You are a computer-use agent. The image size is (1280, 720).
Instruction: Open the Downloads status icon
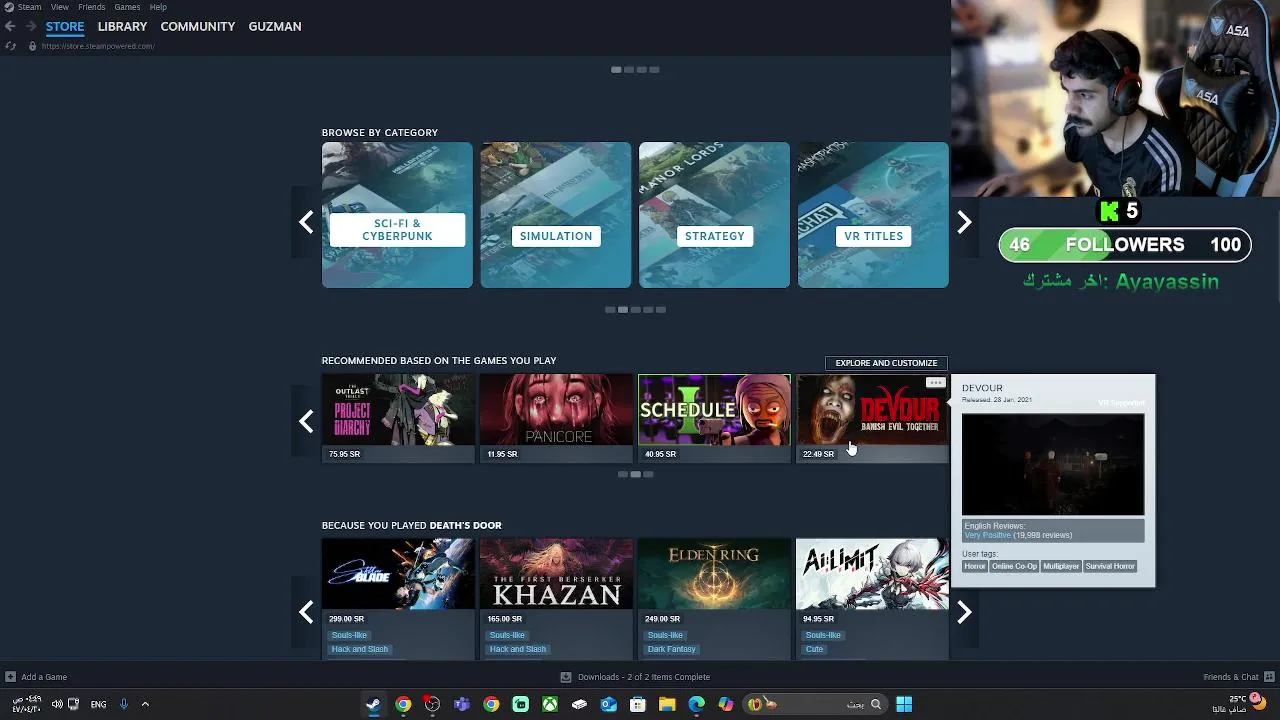pyautogui.click(x=566, y=677)
